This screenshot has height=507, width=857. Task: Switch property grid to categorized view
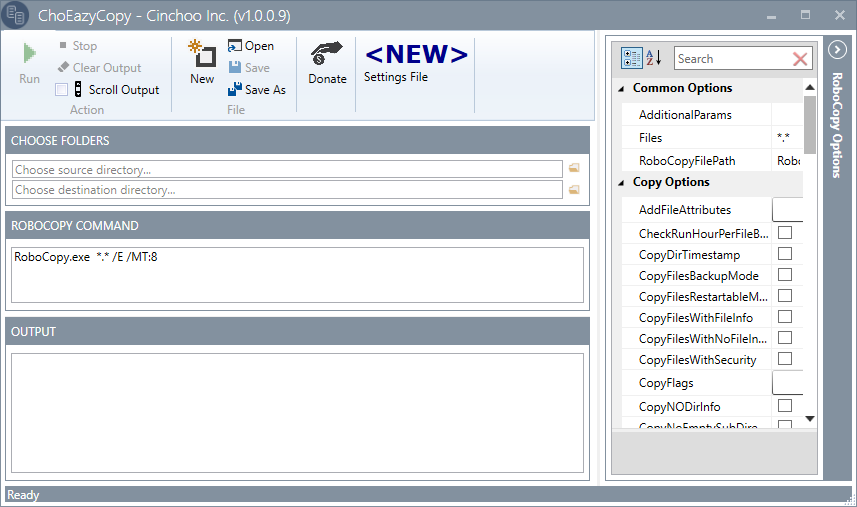[x=632, y=58]
